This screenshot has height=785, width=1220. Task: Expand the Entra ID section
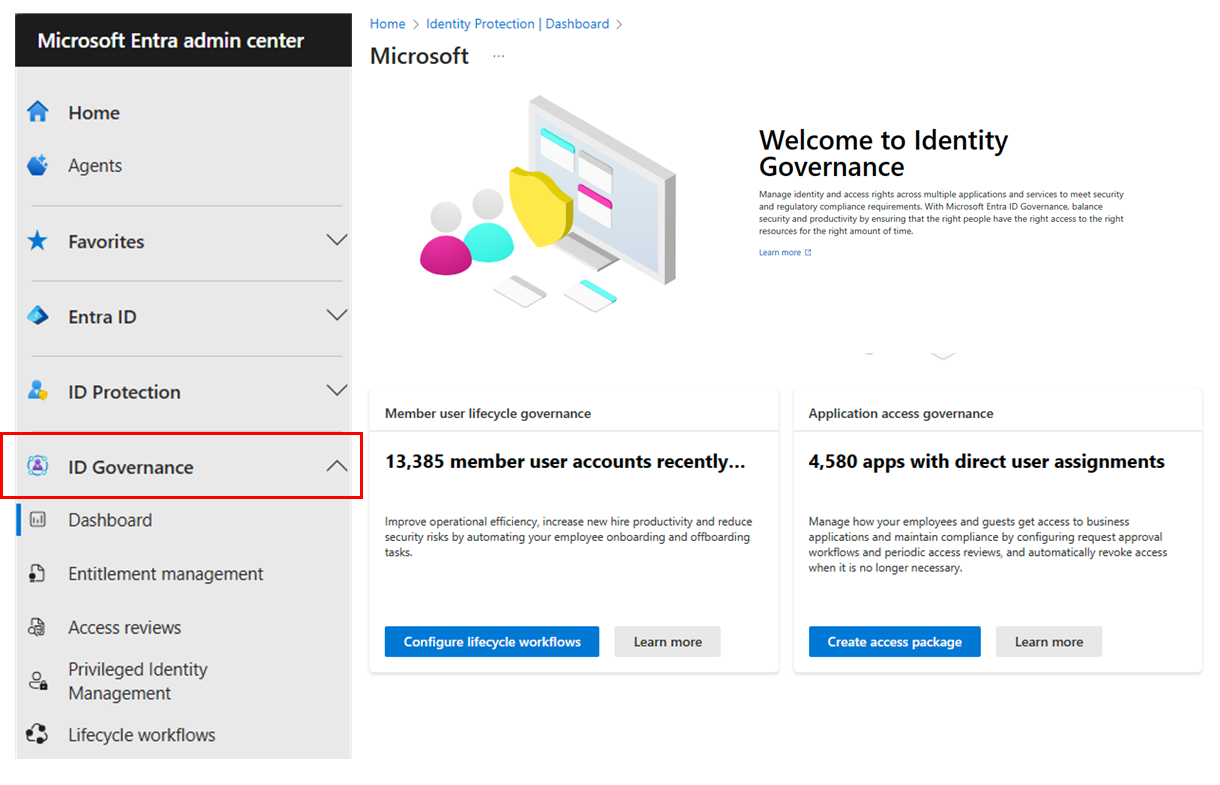coord(337,316)
